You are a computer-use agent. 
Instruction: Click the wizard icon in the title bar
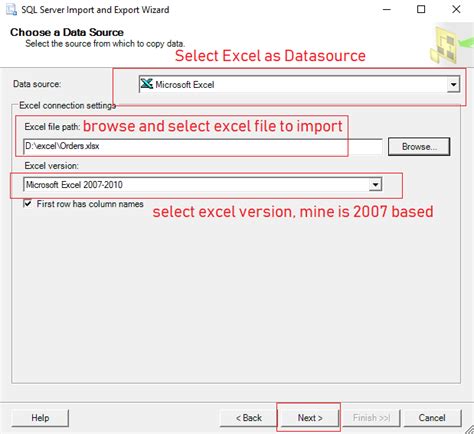11,10
